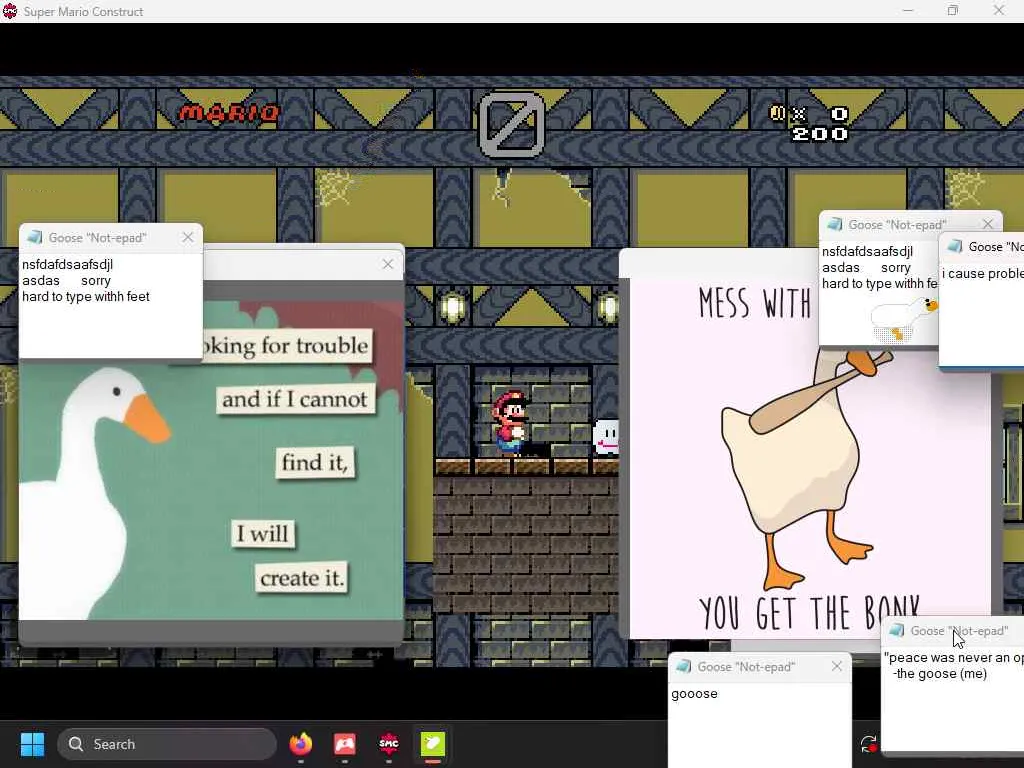The width and height of the screenshot is (1024, 768).
Task: Close the 'looking for trouble' goose meme window
Action: click(388, 264)
